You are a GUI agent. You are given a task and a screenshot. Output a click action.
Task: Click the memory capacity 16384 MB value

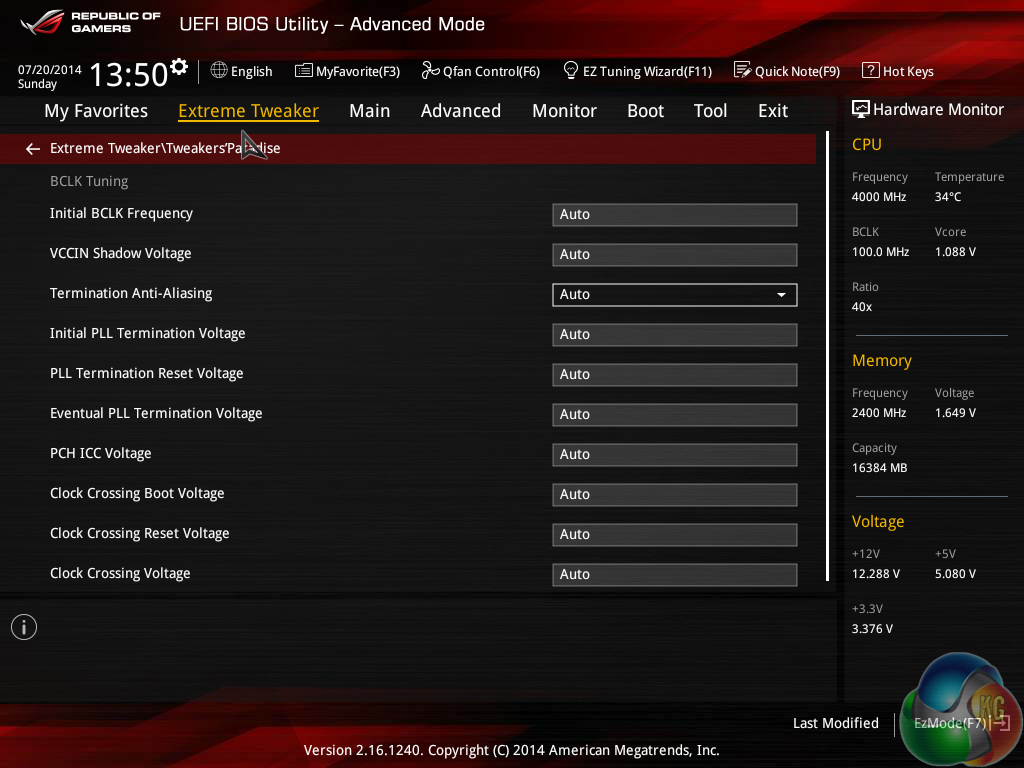pos(879,468)
